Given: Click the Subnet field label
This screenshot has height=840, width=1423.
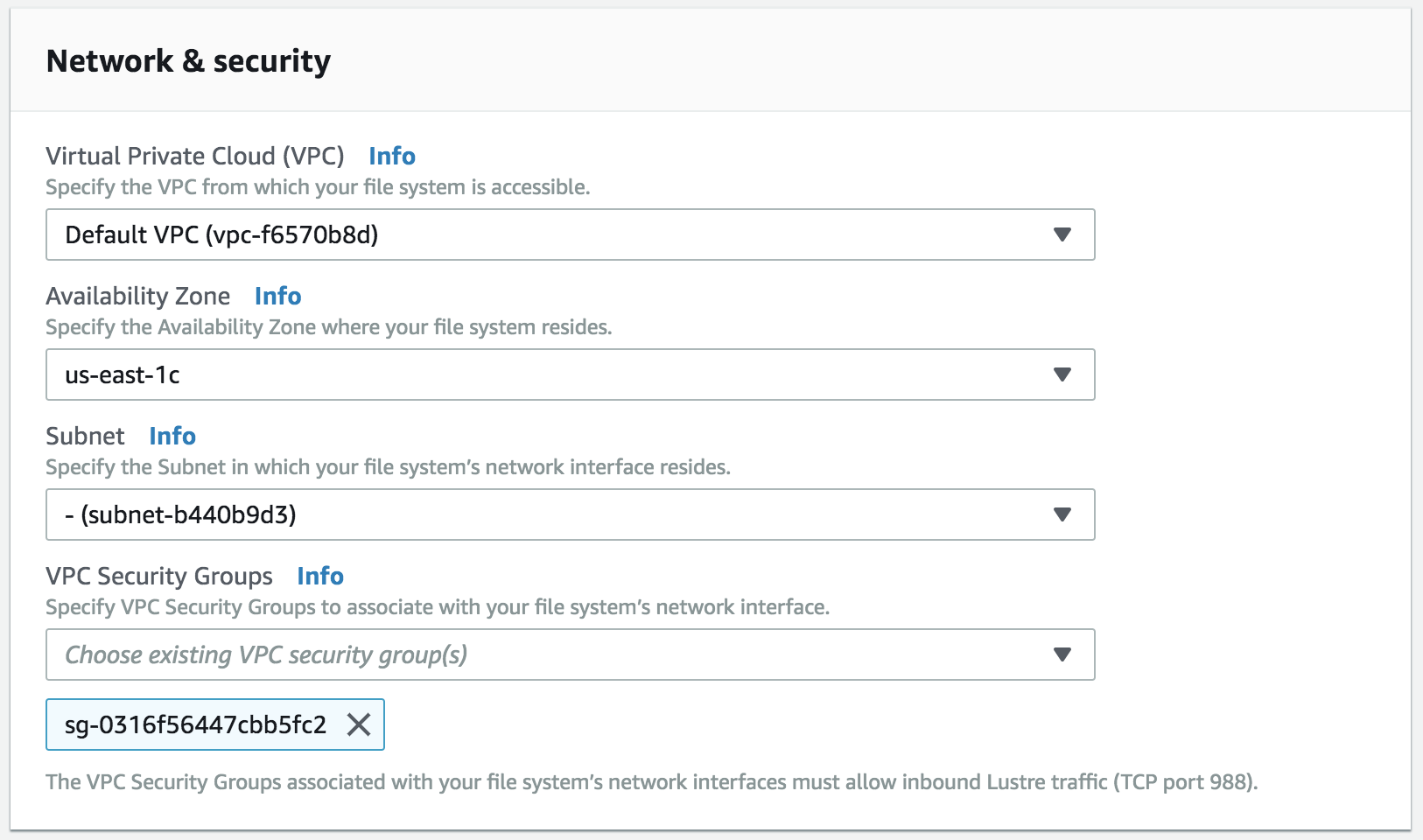Looking at the screenshot, I should (x=85, y=436).
